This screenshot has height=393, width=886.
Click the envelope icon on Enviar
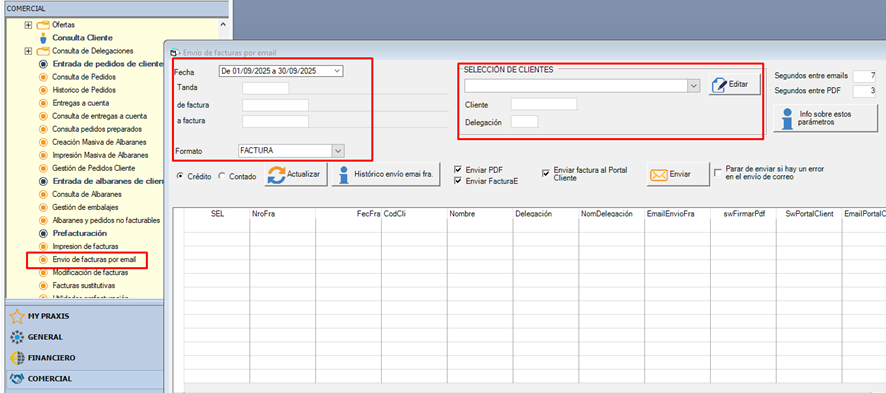[x=658, y=174]
